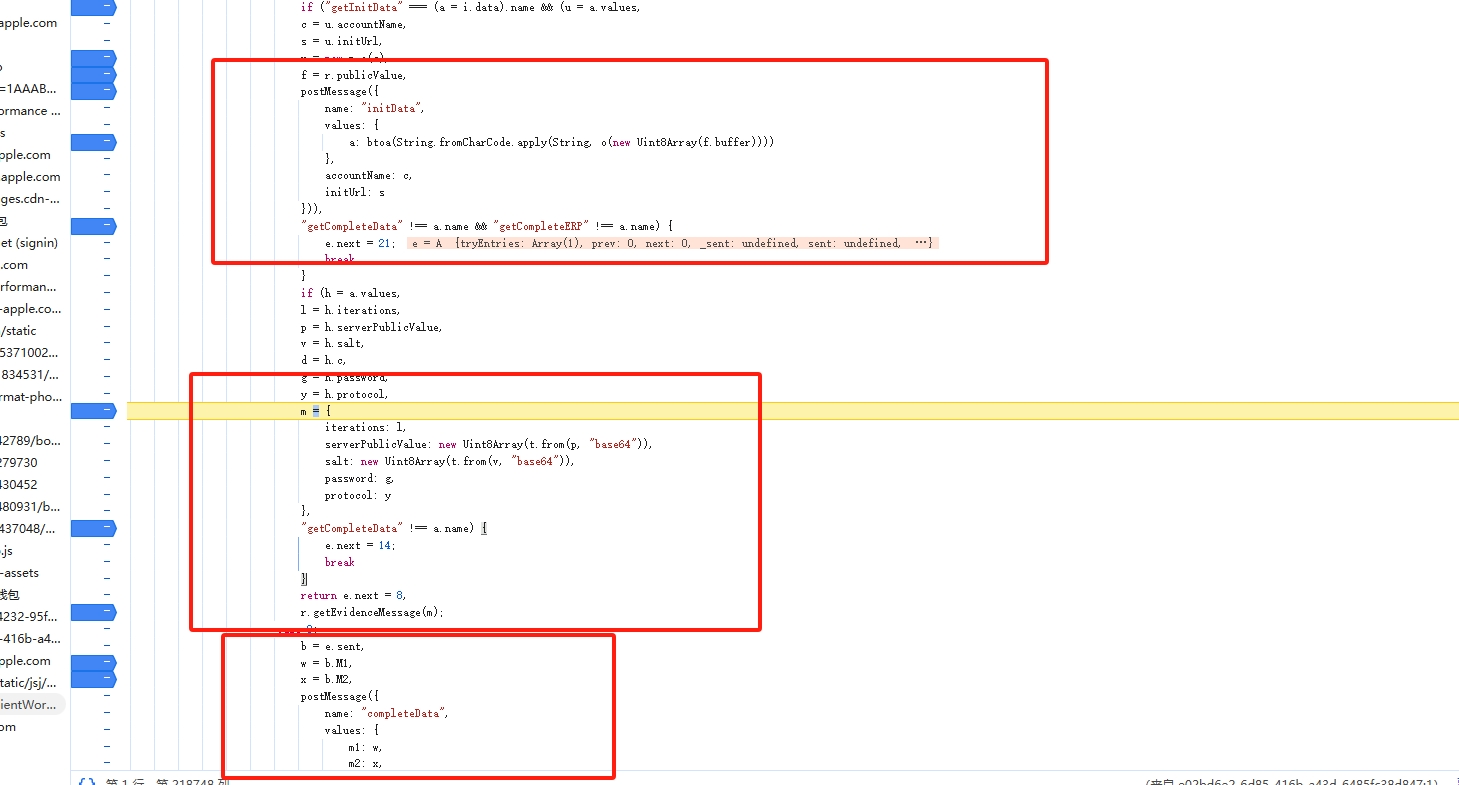Click the code line v = h.salt,
Screen dimensions: 1459x785
tap(332, 343)
